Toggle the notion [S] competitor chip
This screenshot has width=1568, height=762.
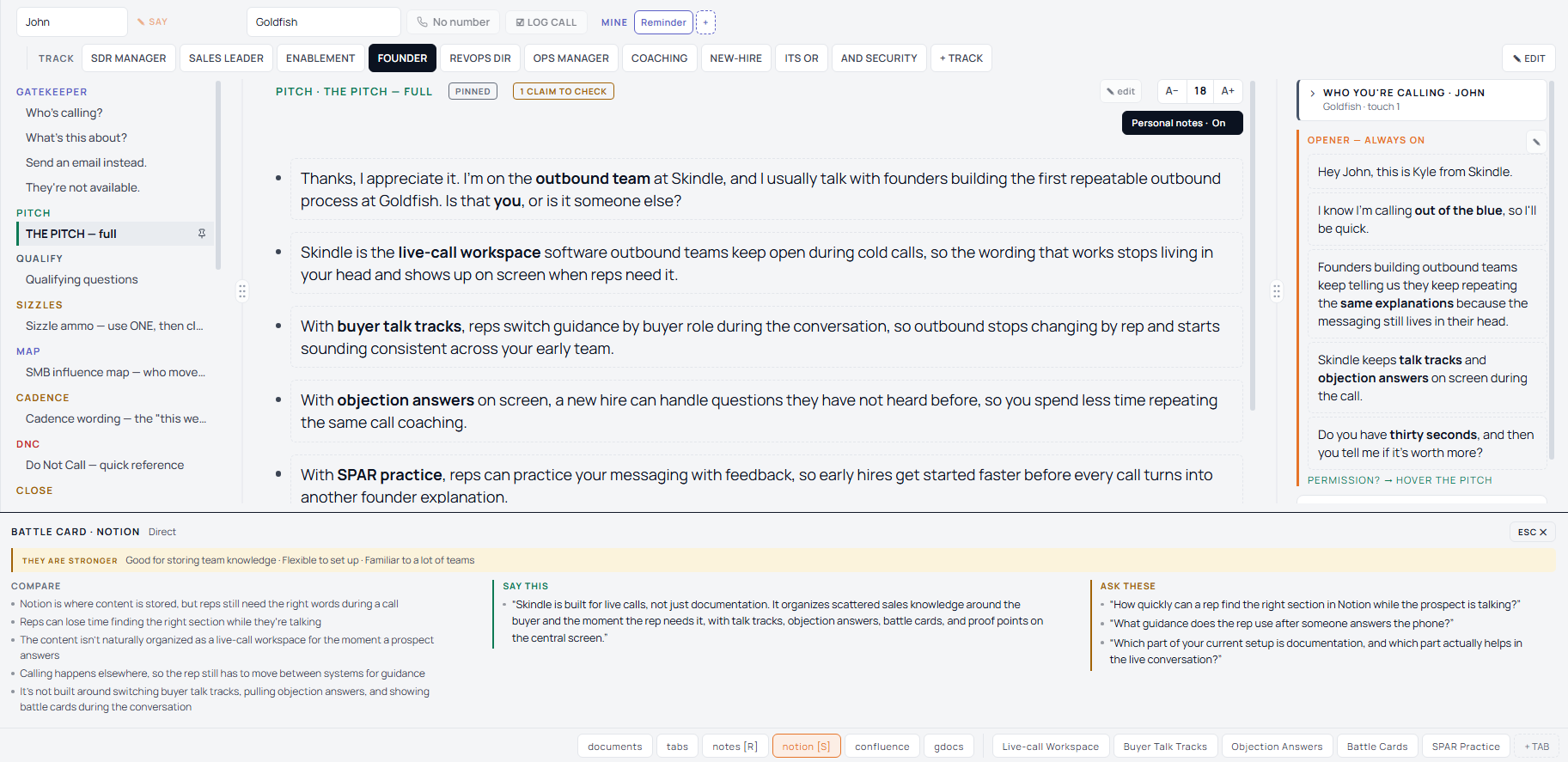click(806, 747)
